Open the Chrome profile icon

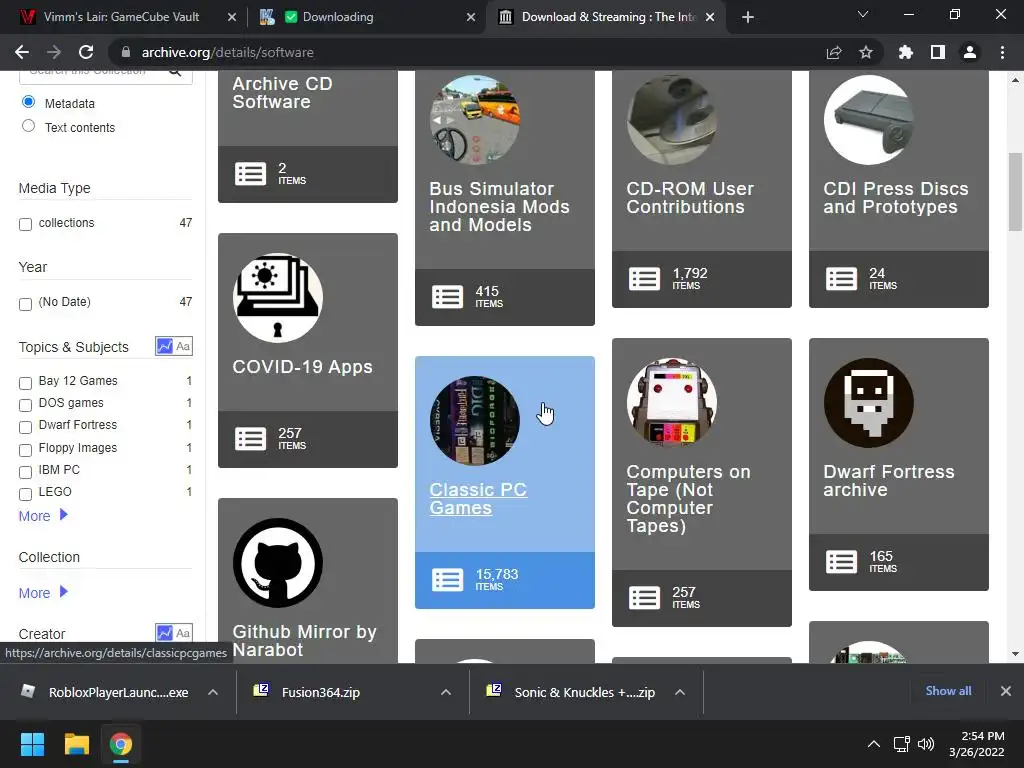tap(970, 52)
